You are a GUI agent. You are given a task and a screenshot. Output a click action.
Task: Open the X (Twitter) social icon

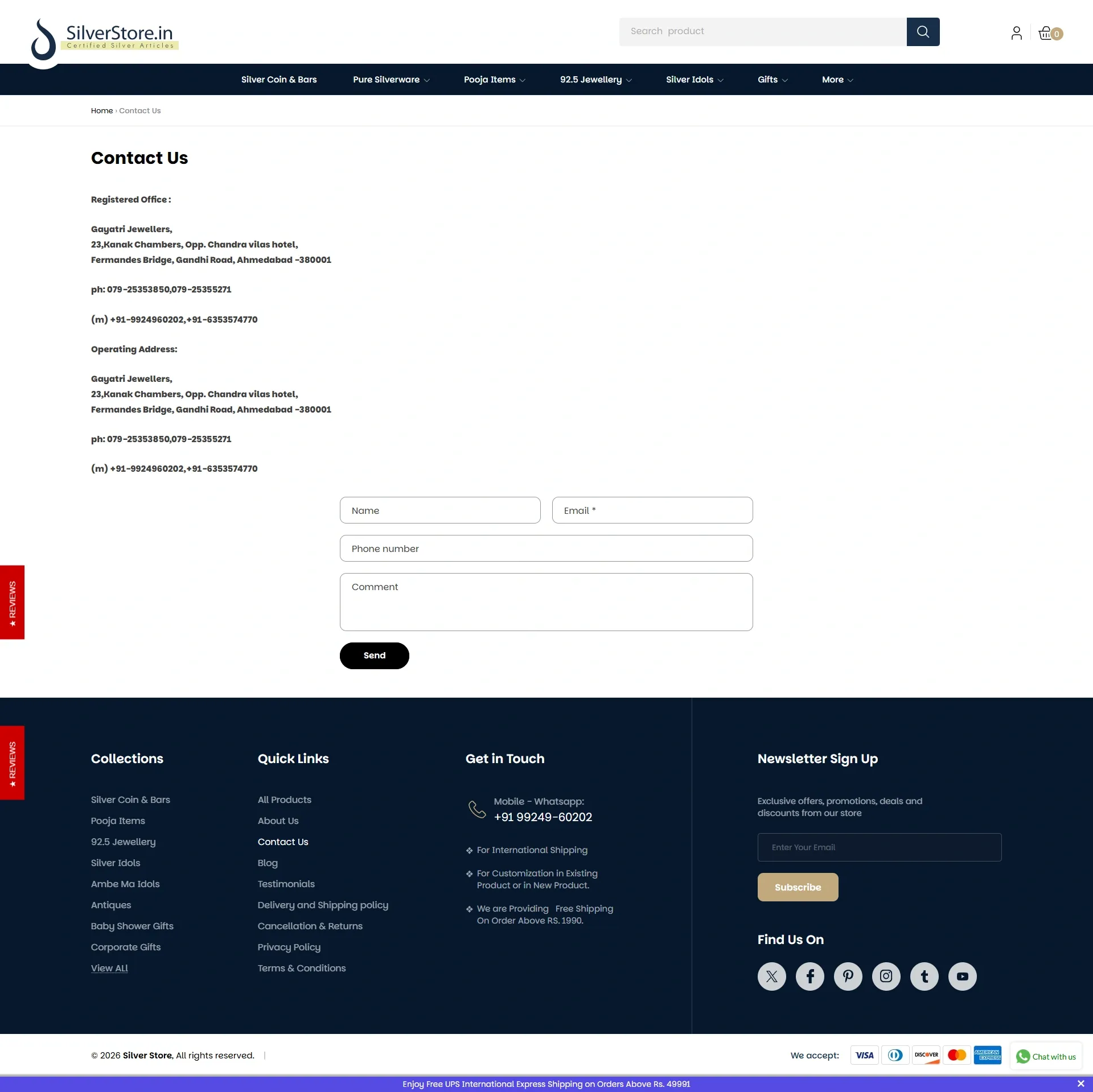tap(772, 976)
